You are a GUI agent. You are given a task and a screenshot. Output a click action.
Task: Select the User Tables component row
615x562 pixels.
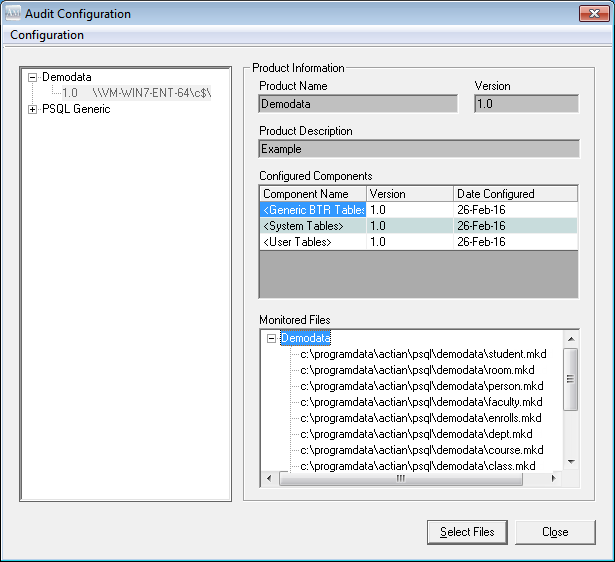[312, 242]
